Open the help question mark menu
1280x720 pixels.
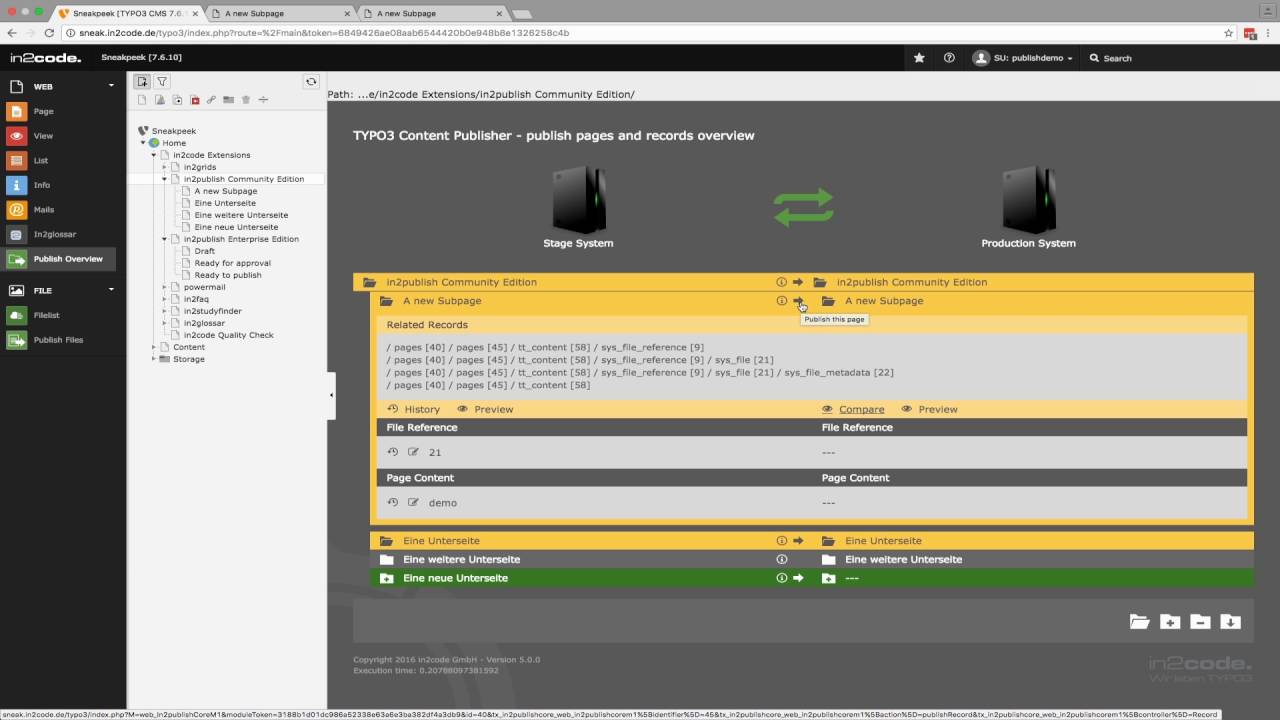tap(949, 58)
